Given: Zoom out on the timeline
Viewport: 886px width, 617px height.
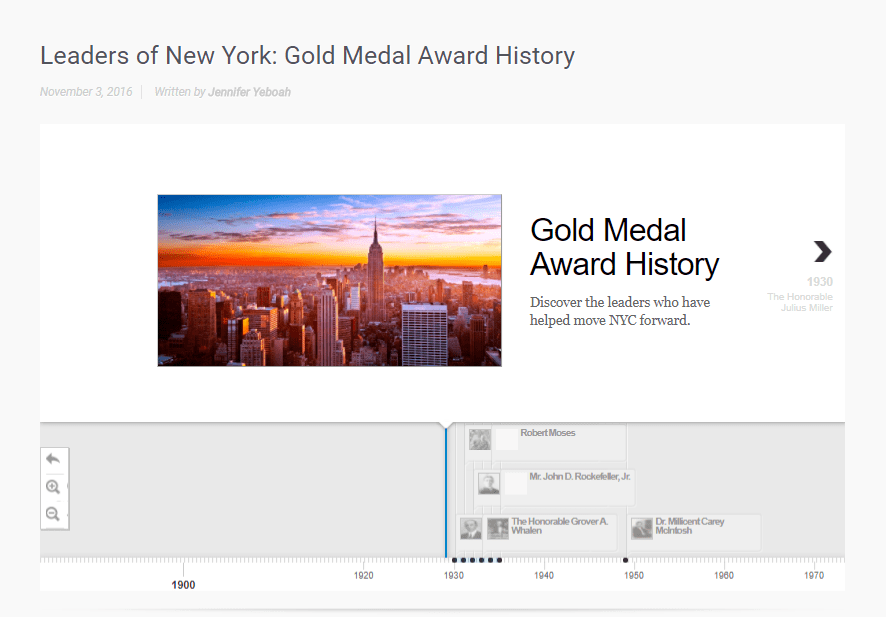Looking at the screenshot, I should [x=53, y=514].
